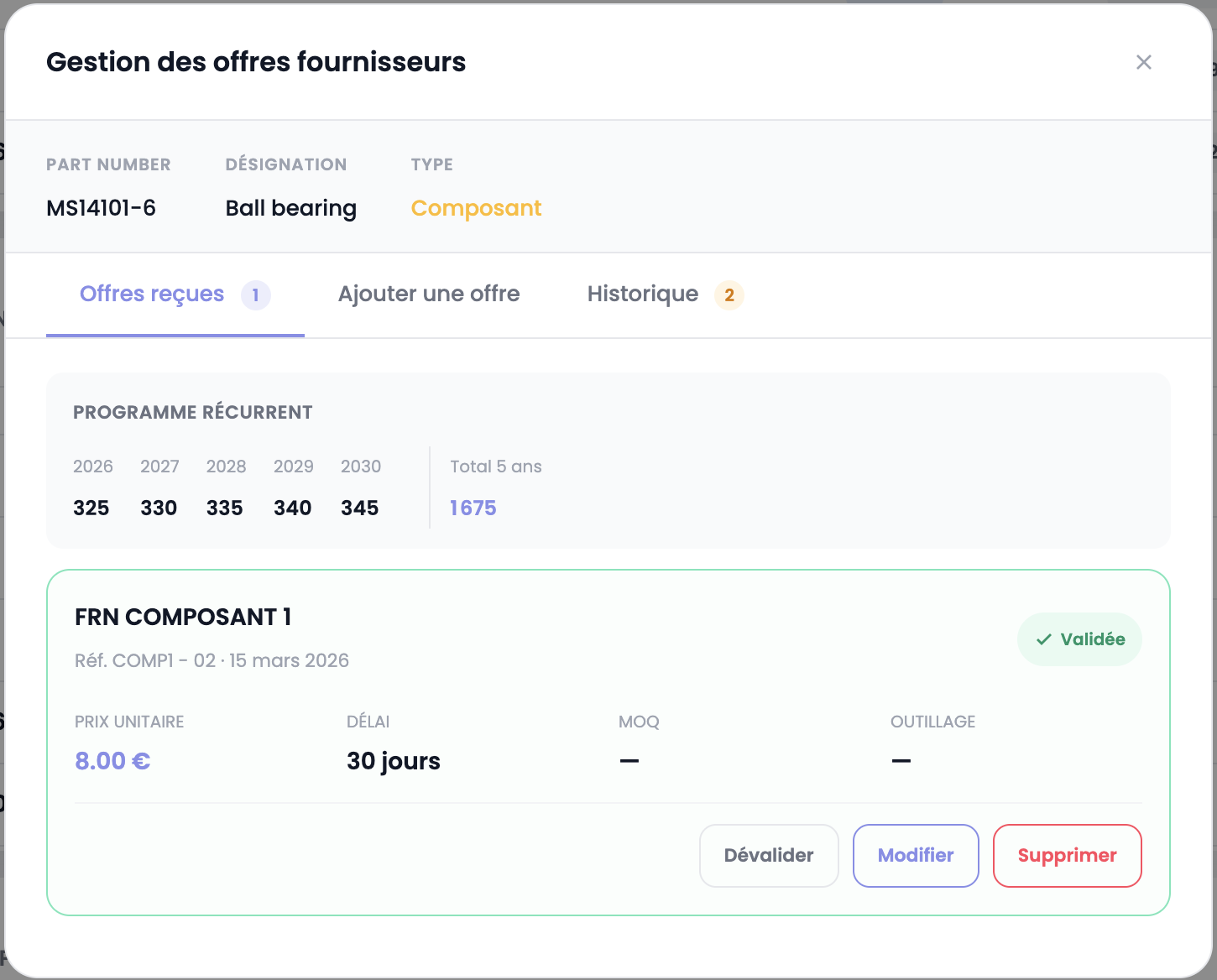Click the count badge next to Historique

[729, 295]
